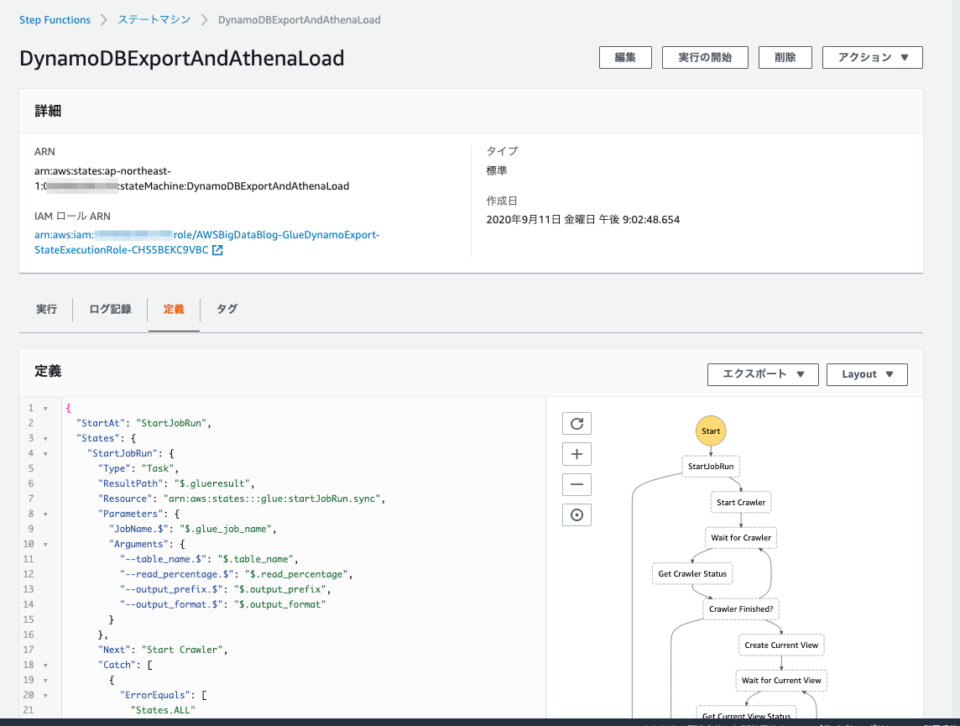Zoom out of the state machine graph
This screenshot has height=726, width=960.
576,484
